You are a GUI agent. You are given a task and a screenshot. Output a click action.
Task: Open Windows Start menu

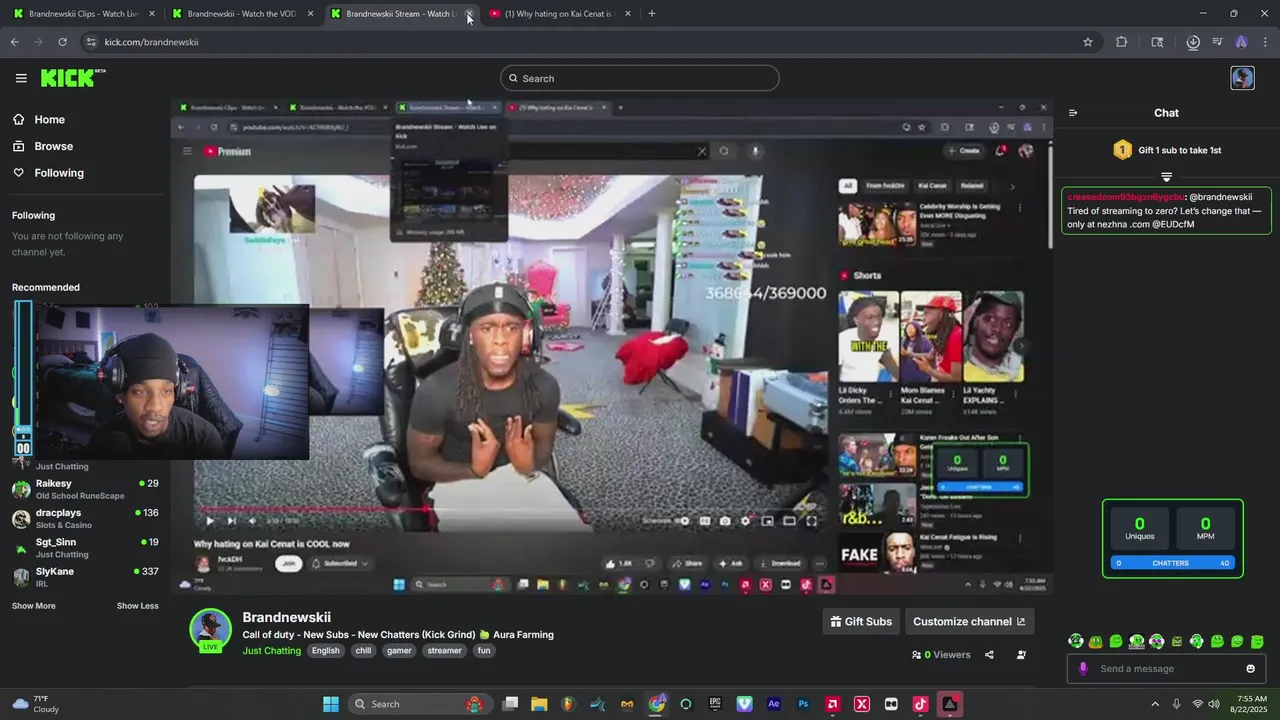(331, 704)
